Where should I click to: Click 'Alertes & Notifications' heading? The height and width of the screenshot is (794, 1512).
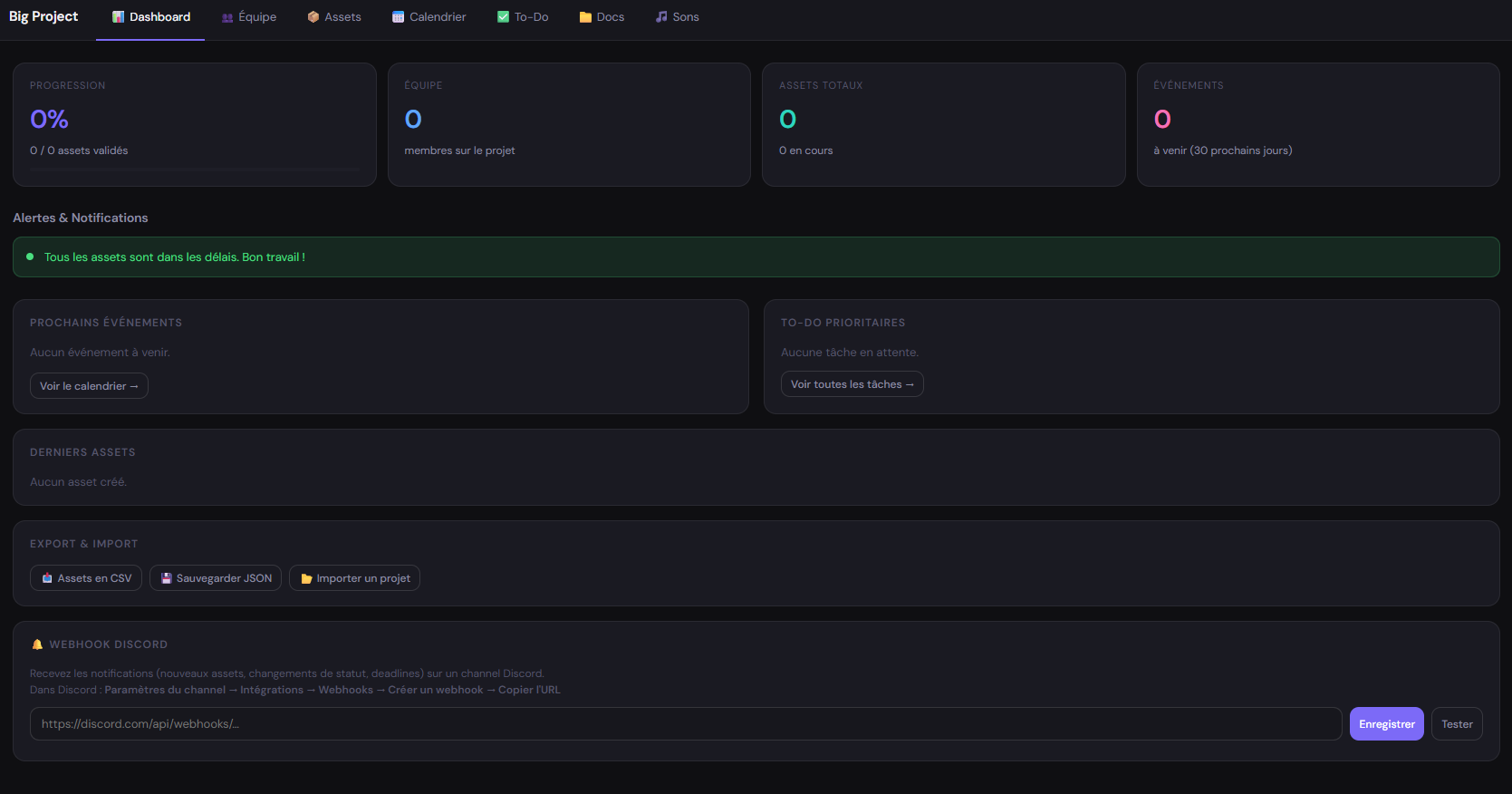[x=81, y=218]
